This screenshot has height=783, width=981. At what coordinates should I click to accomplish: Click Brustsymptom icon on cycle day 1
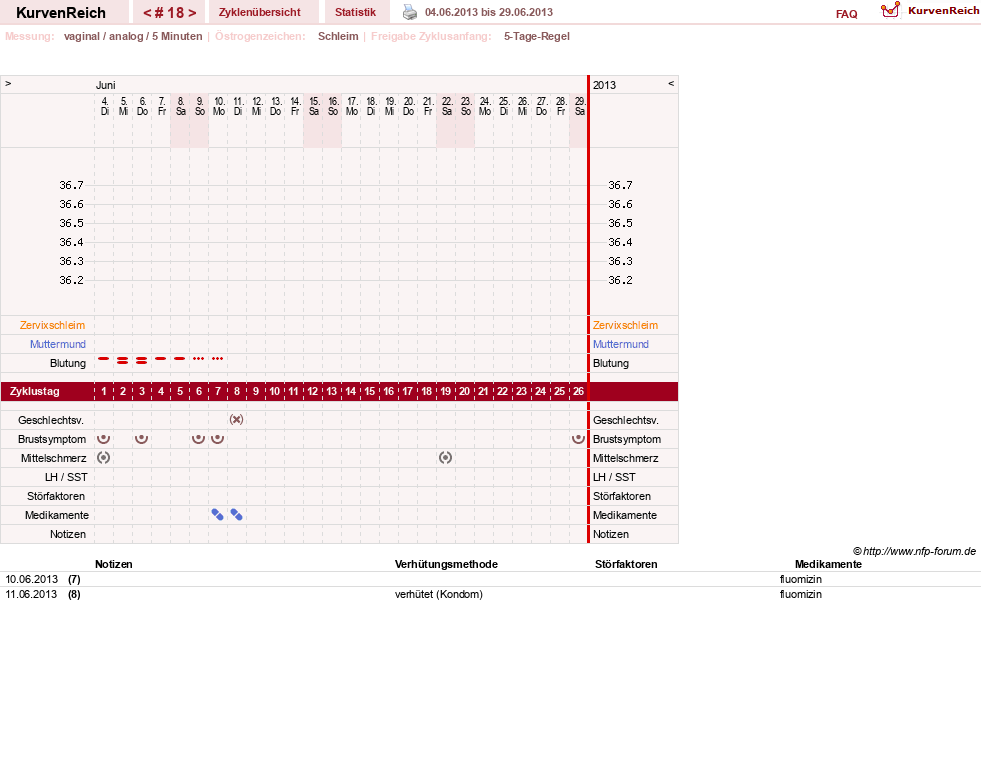point(103,438)
